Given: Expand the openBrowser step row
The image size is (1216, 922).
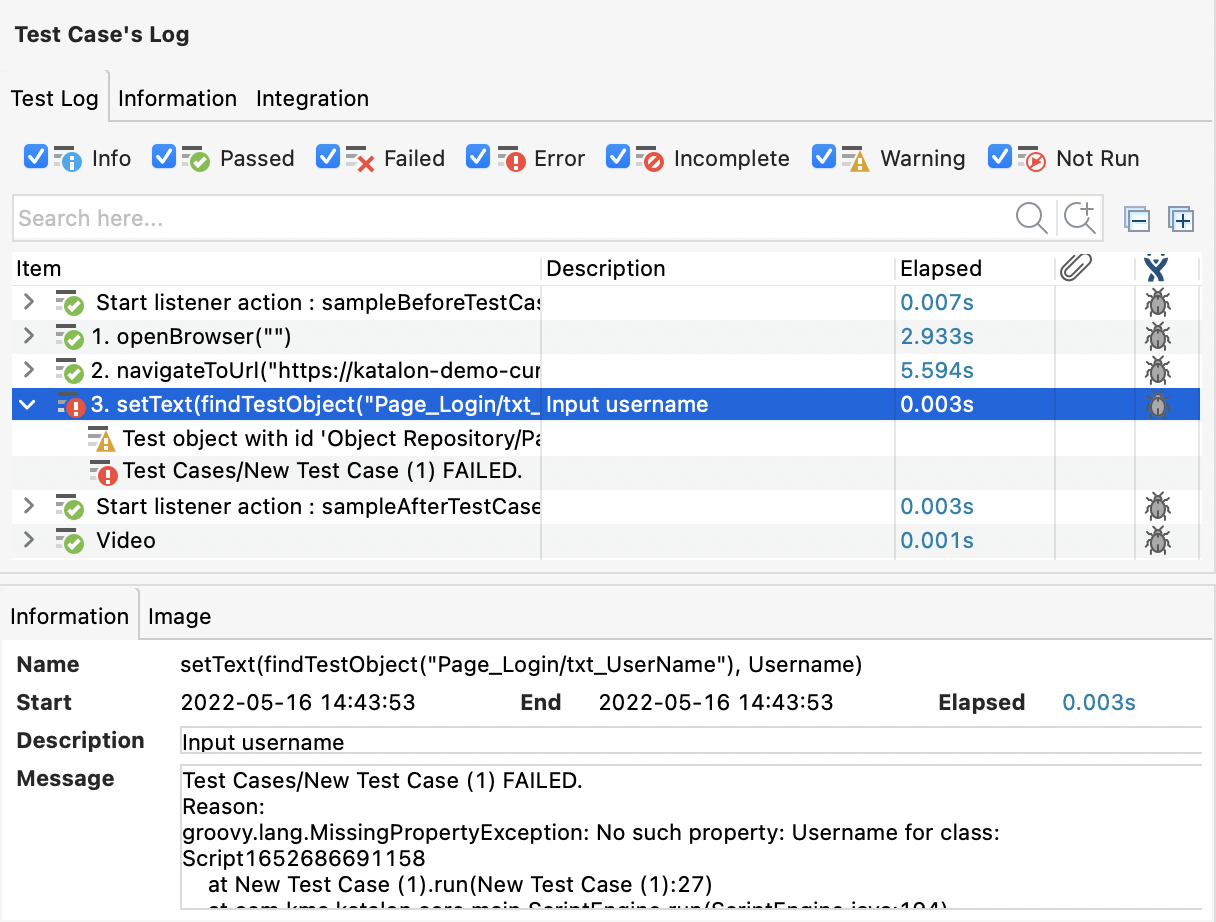Looking at the screenshot, I should 28,336.
